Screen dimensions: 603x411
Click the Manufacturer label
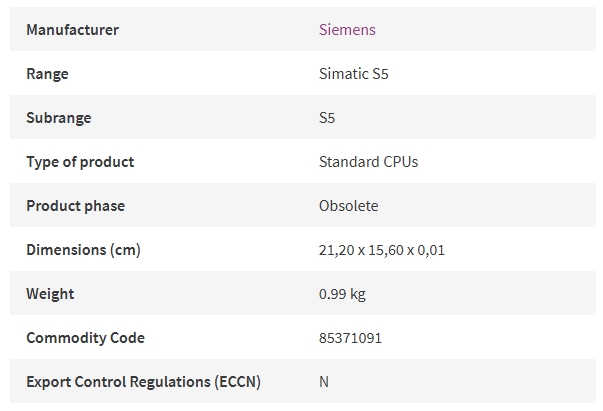[72, 30]
